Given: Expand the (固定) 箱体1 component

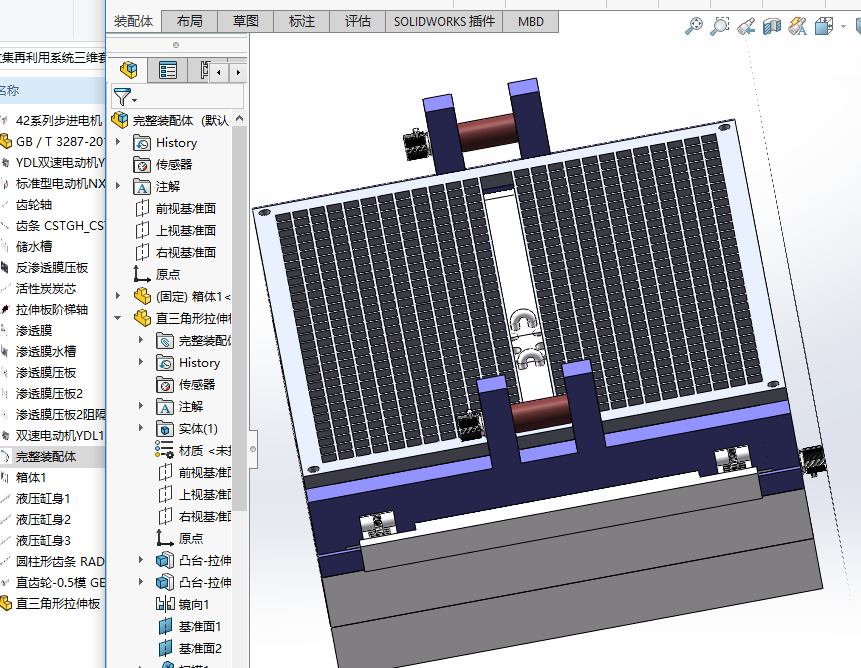Looking at the screenshot, I should [118, 296].
